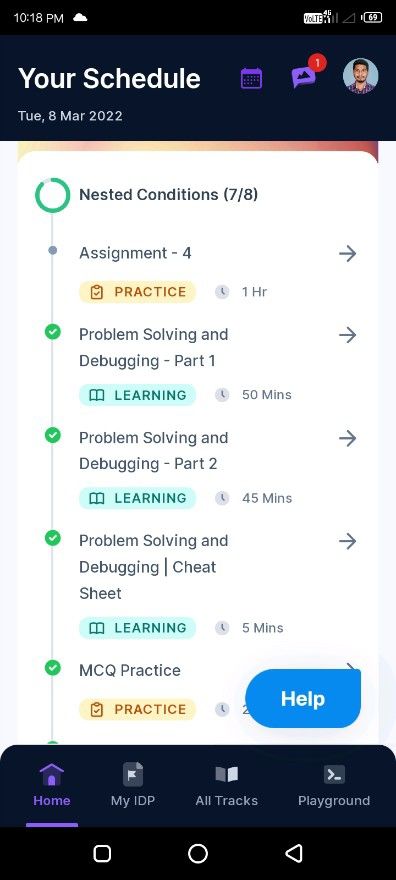Click green checkmark beside MCQ Practice
Viewport: 396px width, 880px height.
[x=52, y=668]
